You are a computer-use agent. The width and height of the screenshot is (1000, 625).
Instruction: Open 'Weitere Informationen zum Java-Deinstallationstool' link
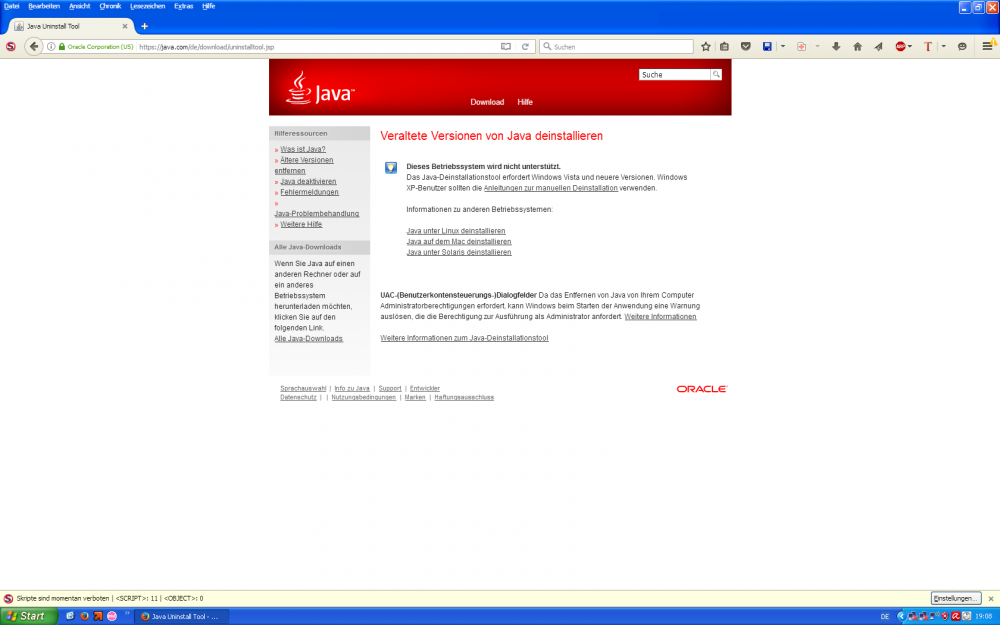tap(464, 338)
